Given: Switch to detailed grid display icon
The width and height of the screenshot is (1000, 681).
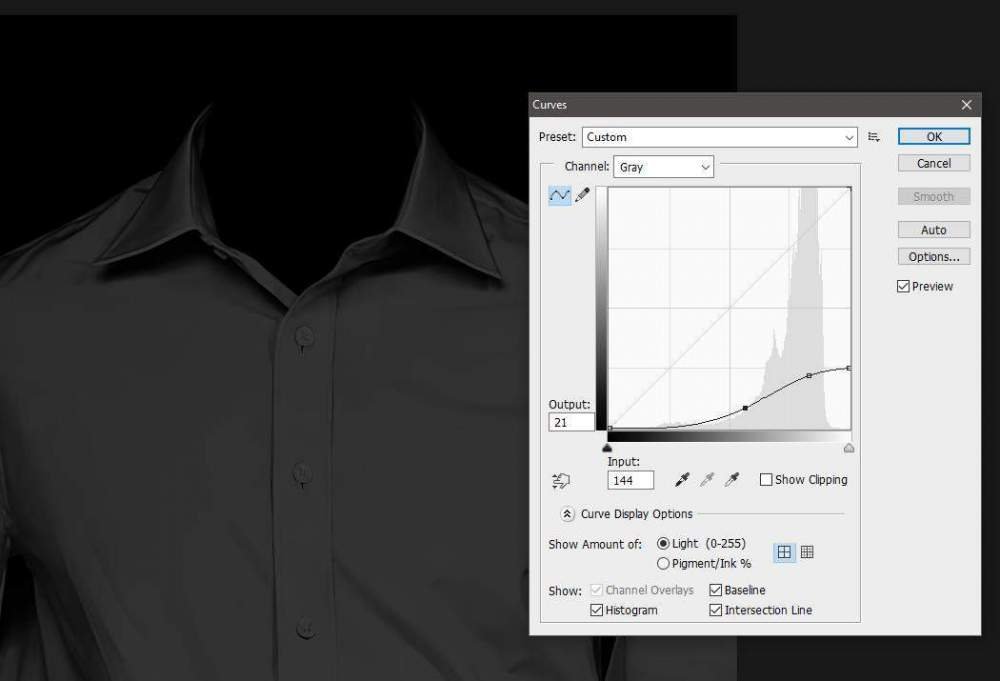Looking at the screenshot, I should click(807, 552).
